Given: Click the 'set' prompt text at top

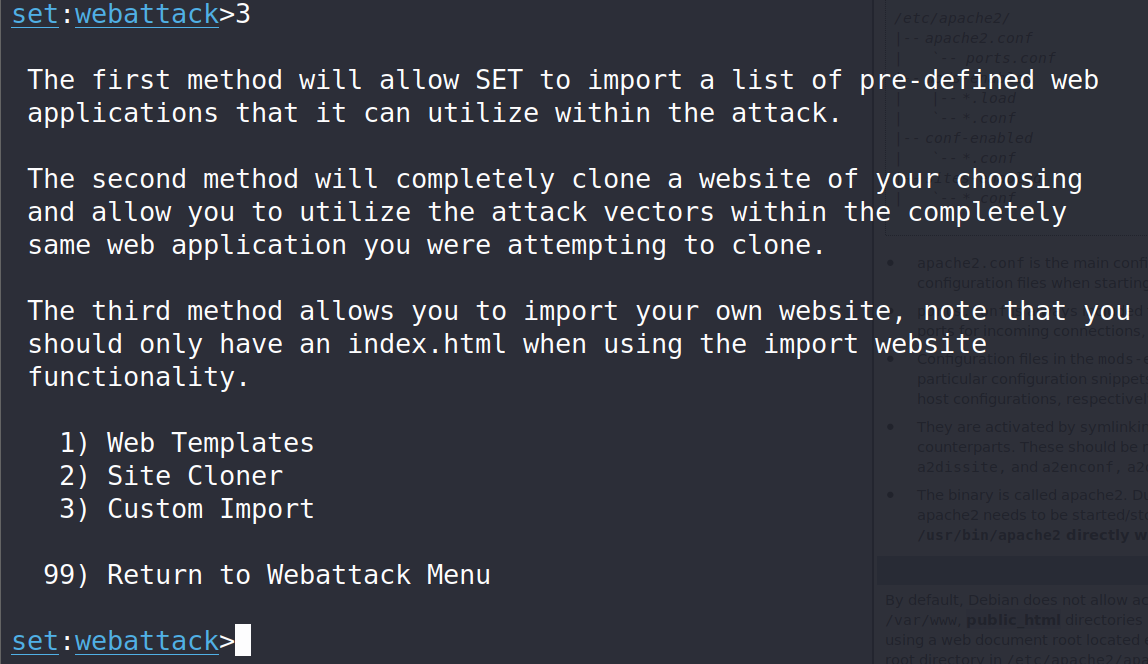Looking at the screenshot, I should coord(35,14).
